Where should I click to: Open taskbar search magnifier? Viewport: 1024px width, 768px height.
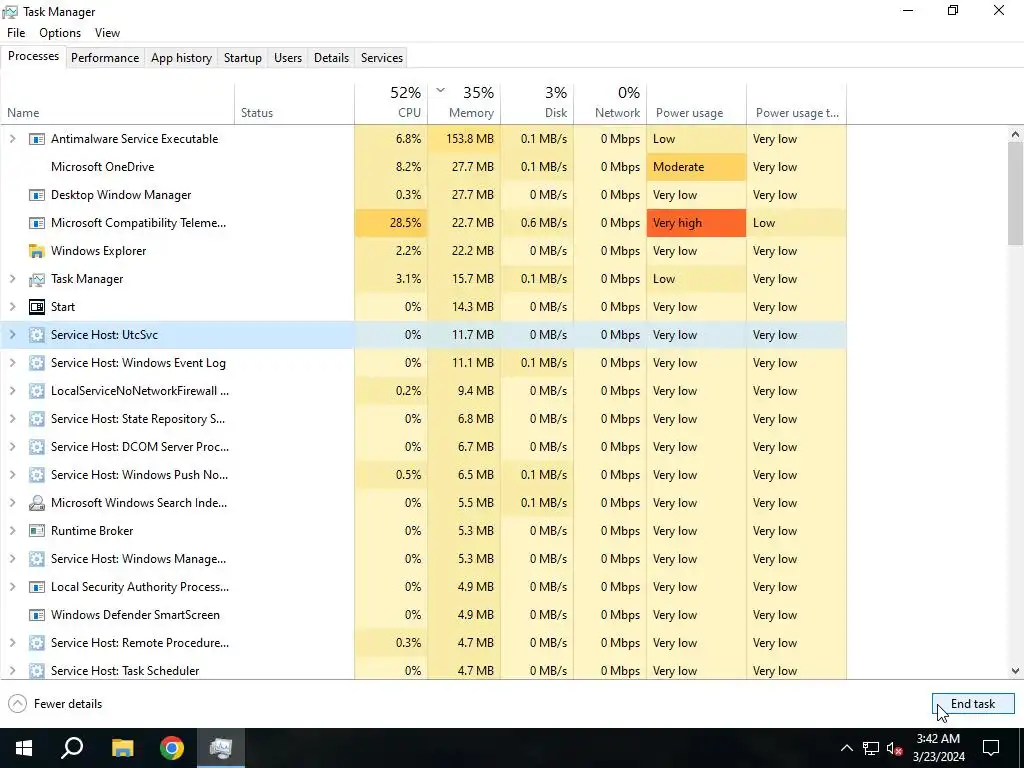(72, 748)
